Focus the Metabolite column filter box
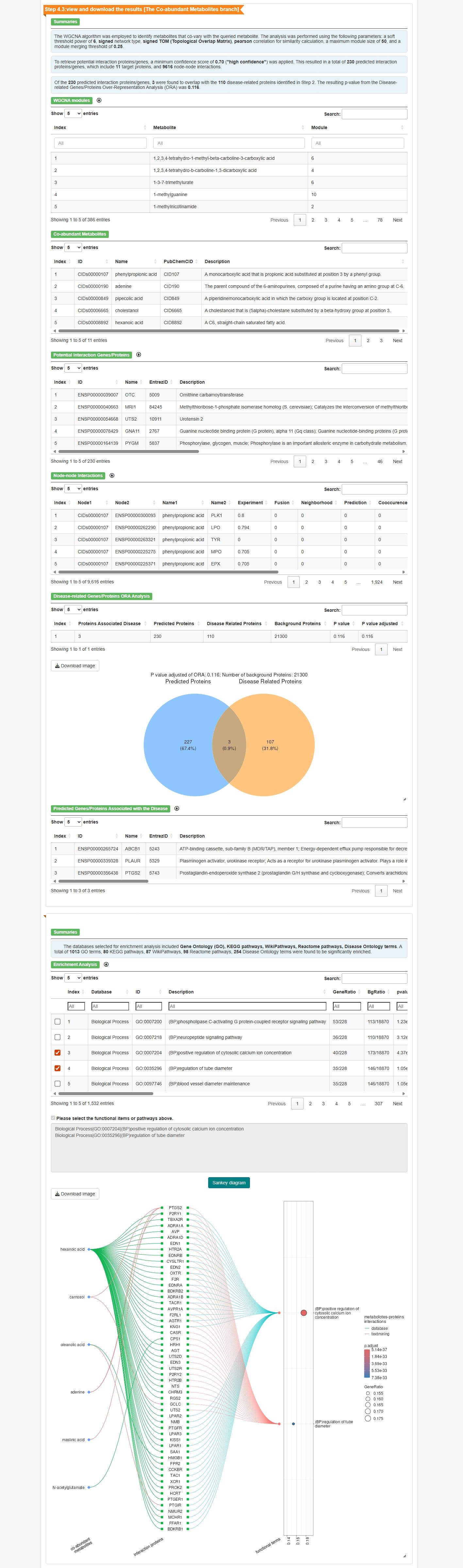 click(229, 143)
